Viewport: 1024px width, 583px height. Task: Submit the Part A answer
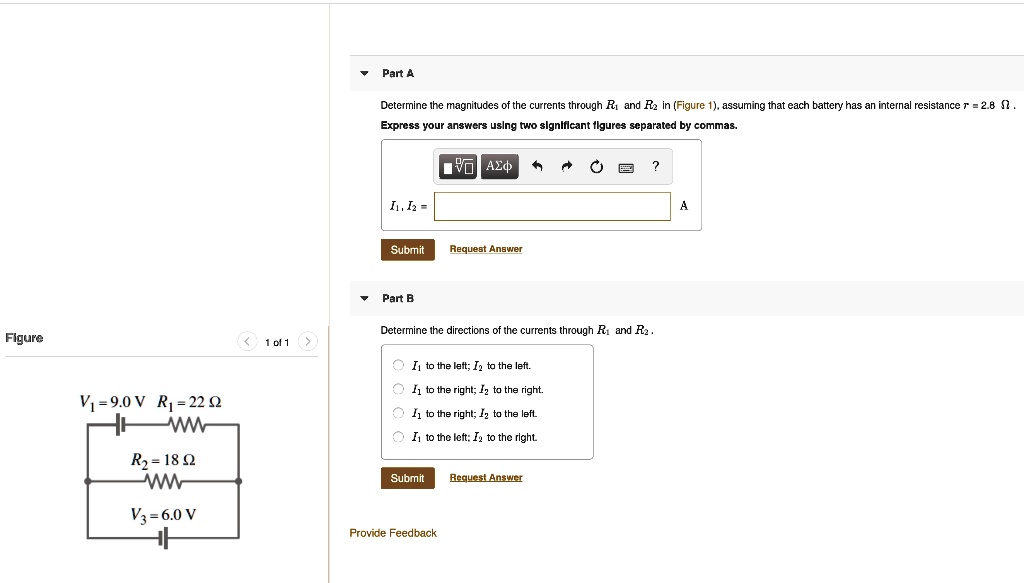(408, 249)
